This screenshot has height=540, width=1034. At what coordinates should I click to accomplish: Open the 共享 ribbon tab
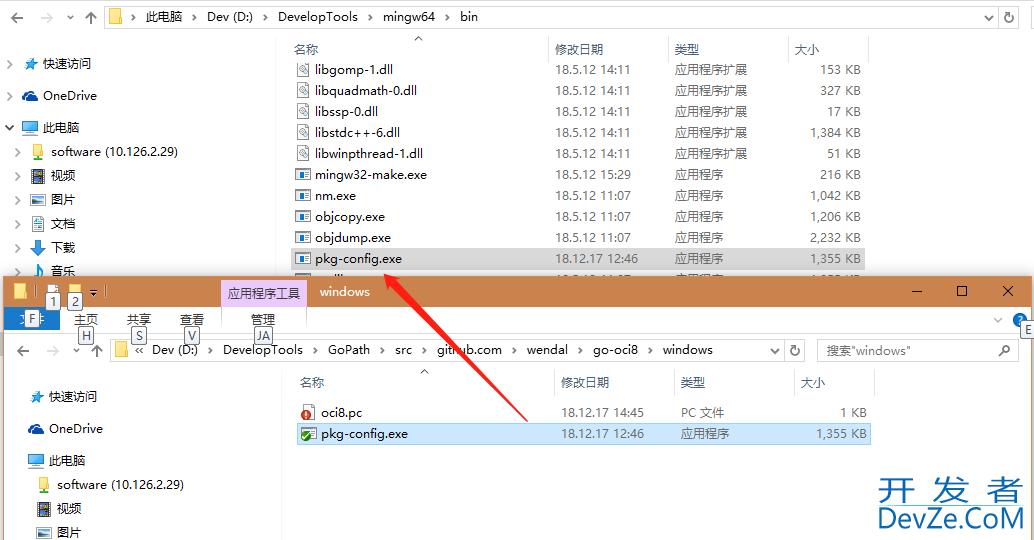coord(138,319)
